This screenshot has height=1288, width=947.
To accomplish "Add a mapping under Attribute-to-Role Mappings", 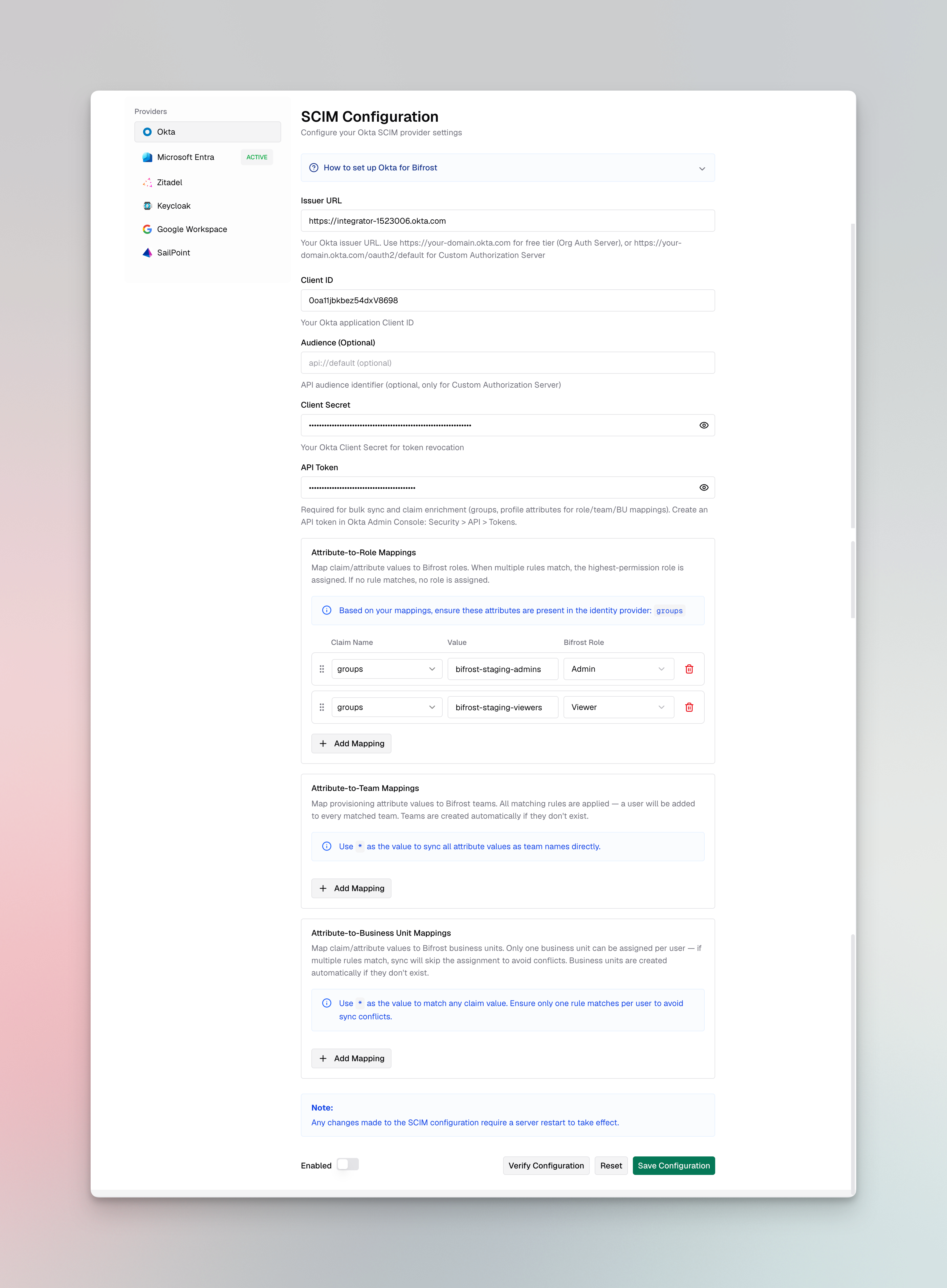I will 351,744.
